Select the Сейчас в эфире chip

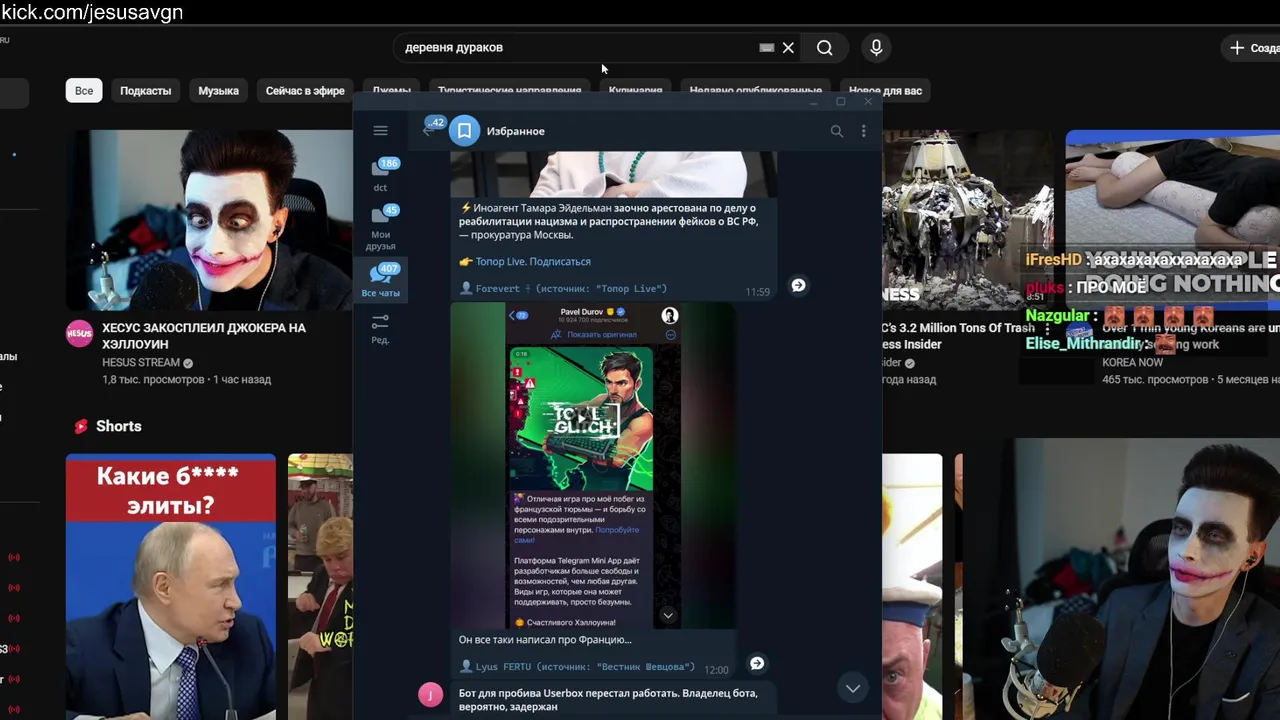305,90
